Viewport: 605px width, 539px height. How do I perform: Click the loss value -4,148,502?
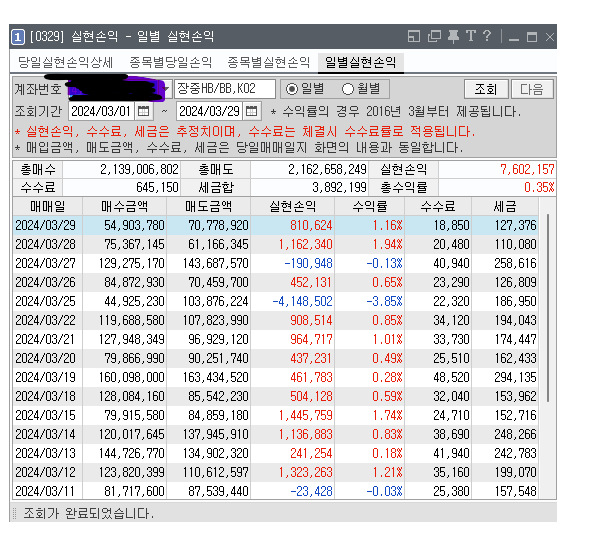302,301
